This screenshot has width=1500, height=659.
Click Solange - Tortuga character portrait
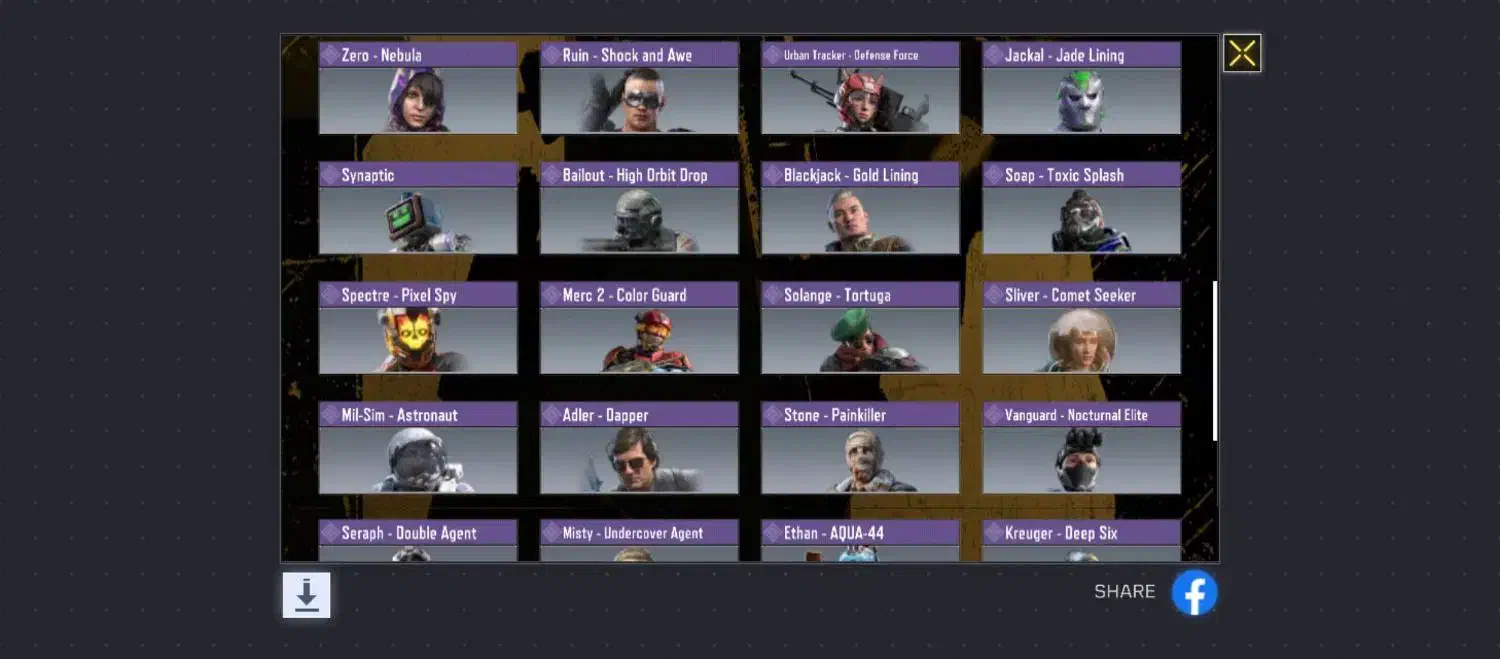(x=860, y=340)
